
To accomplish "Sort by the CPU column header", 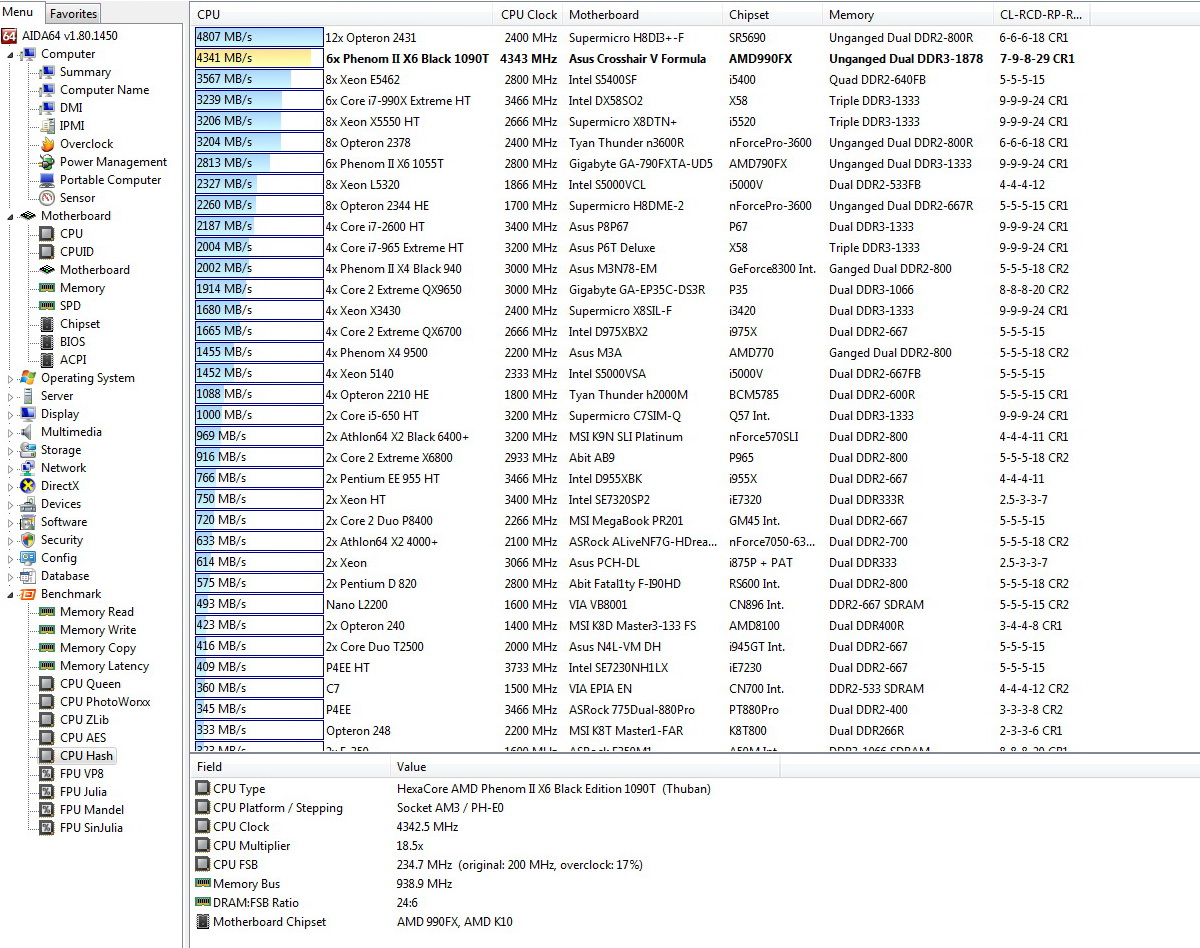I will click(x=342, y=15).
